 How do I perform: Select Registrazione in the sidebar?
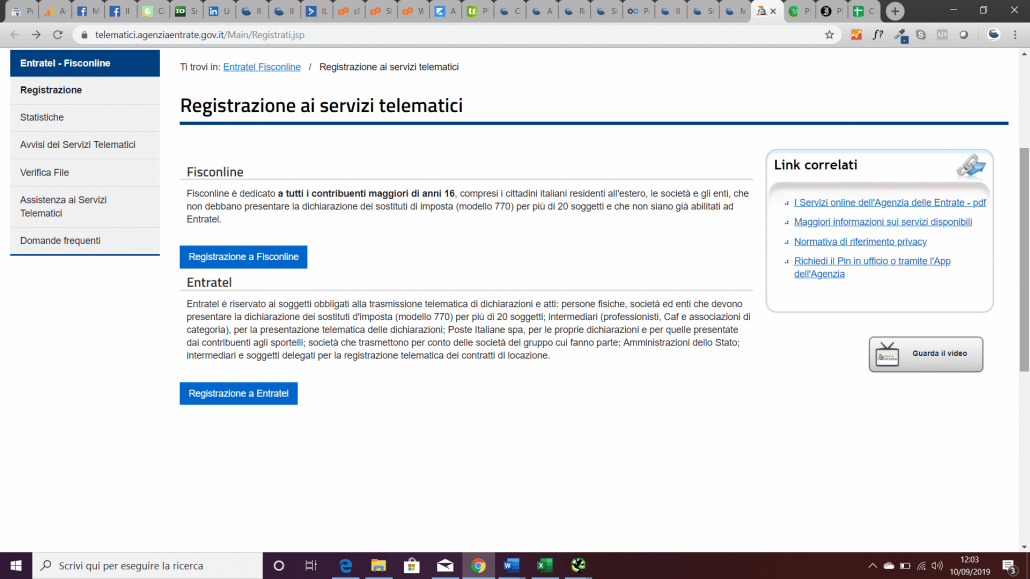pos(85,90)
